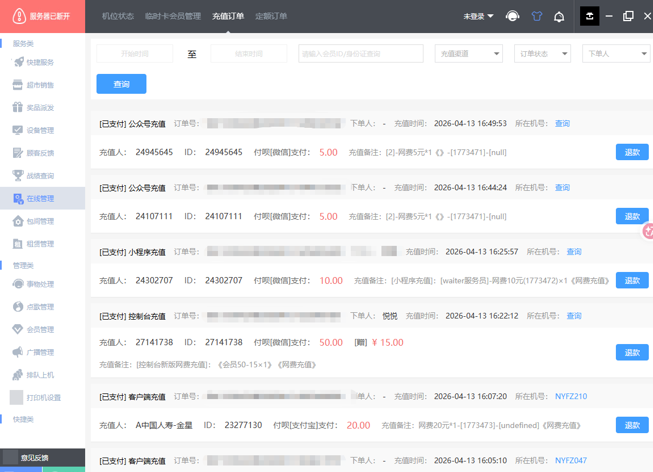Click the 开始时间 date field

135,54
